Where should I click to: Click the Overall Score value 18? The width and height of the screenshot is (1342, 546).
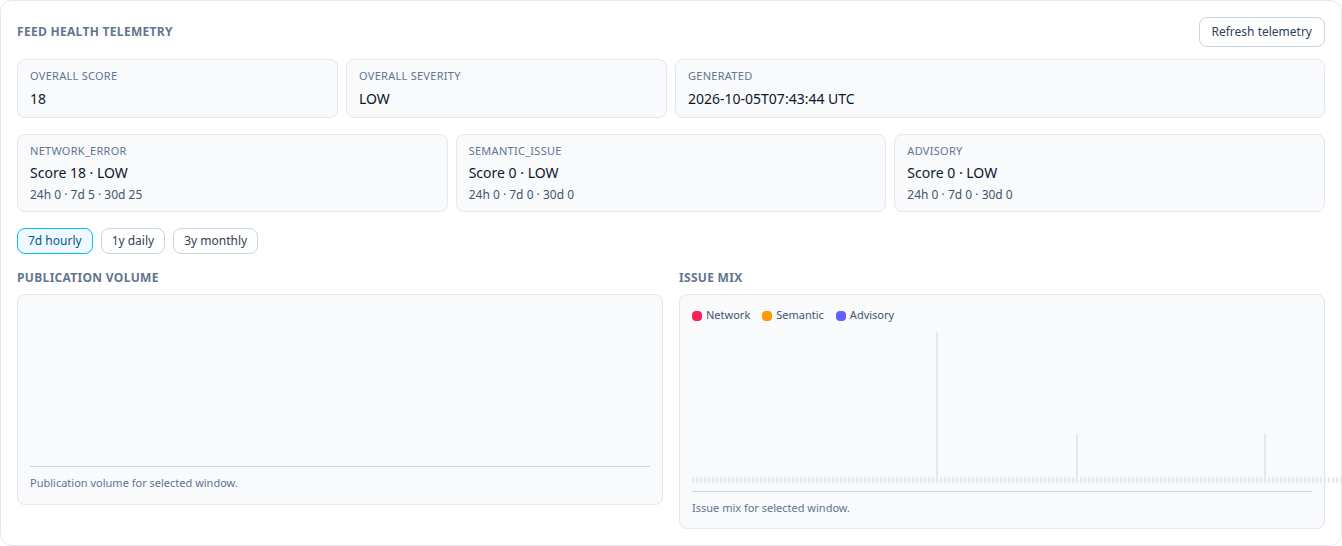(38, 99)
